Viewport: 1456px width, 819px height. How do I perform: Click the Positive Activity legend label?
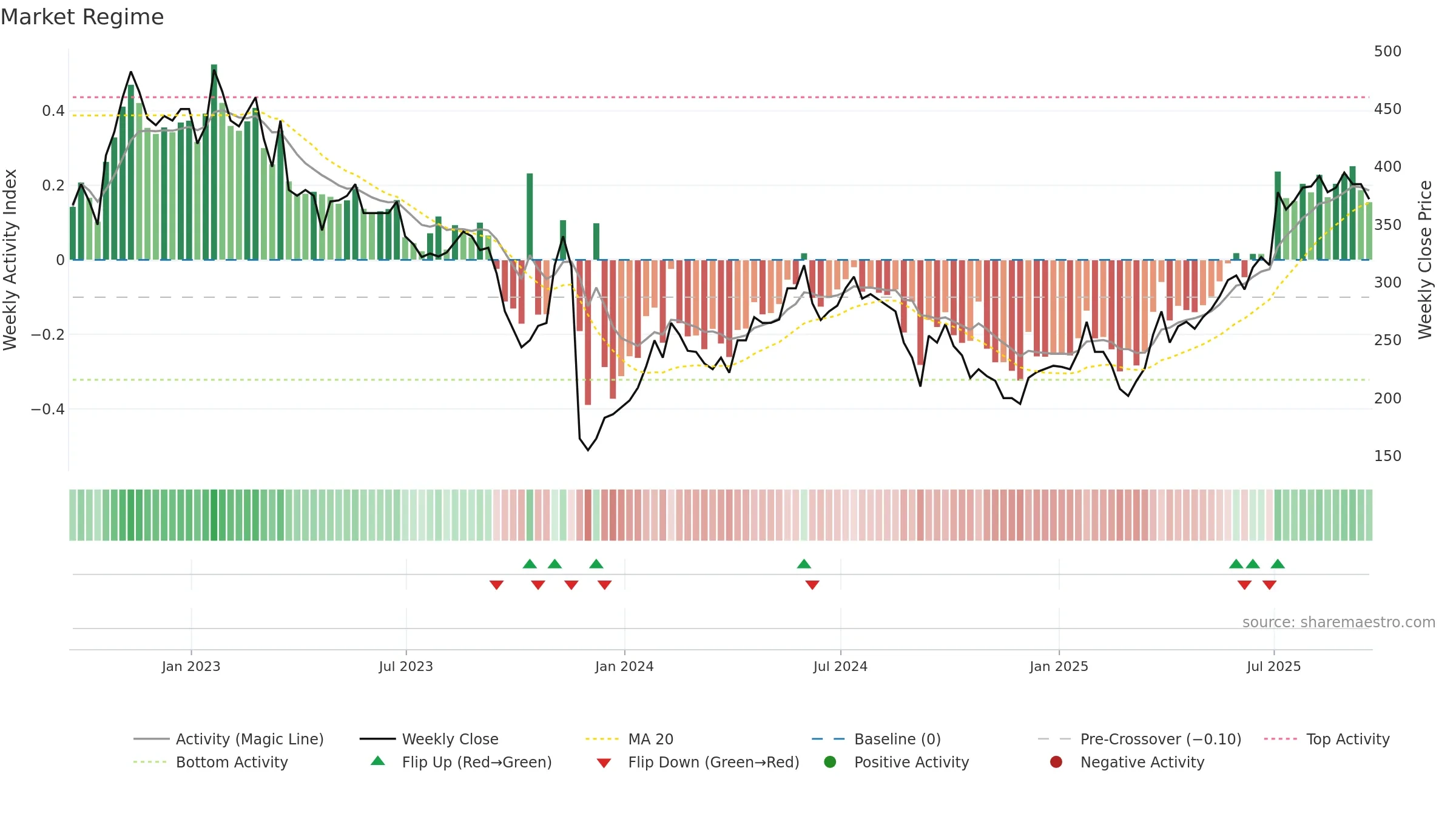(912, 762)
